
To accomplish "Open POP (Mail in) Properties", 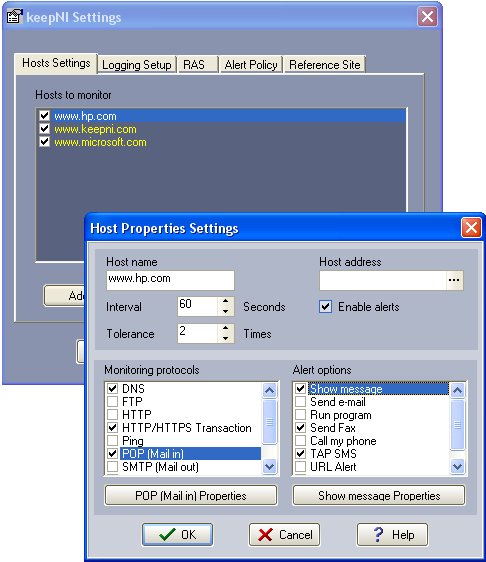I will click(x=191, y=495).
